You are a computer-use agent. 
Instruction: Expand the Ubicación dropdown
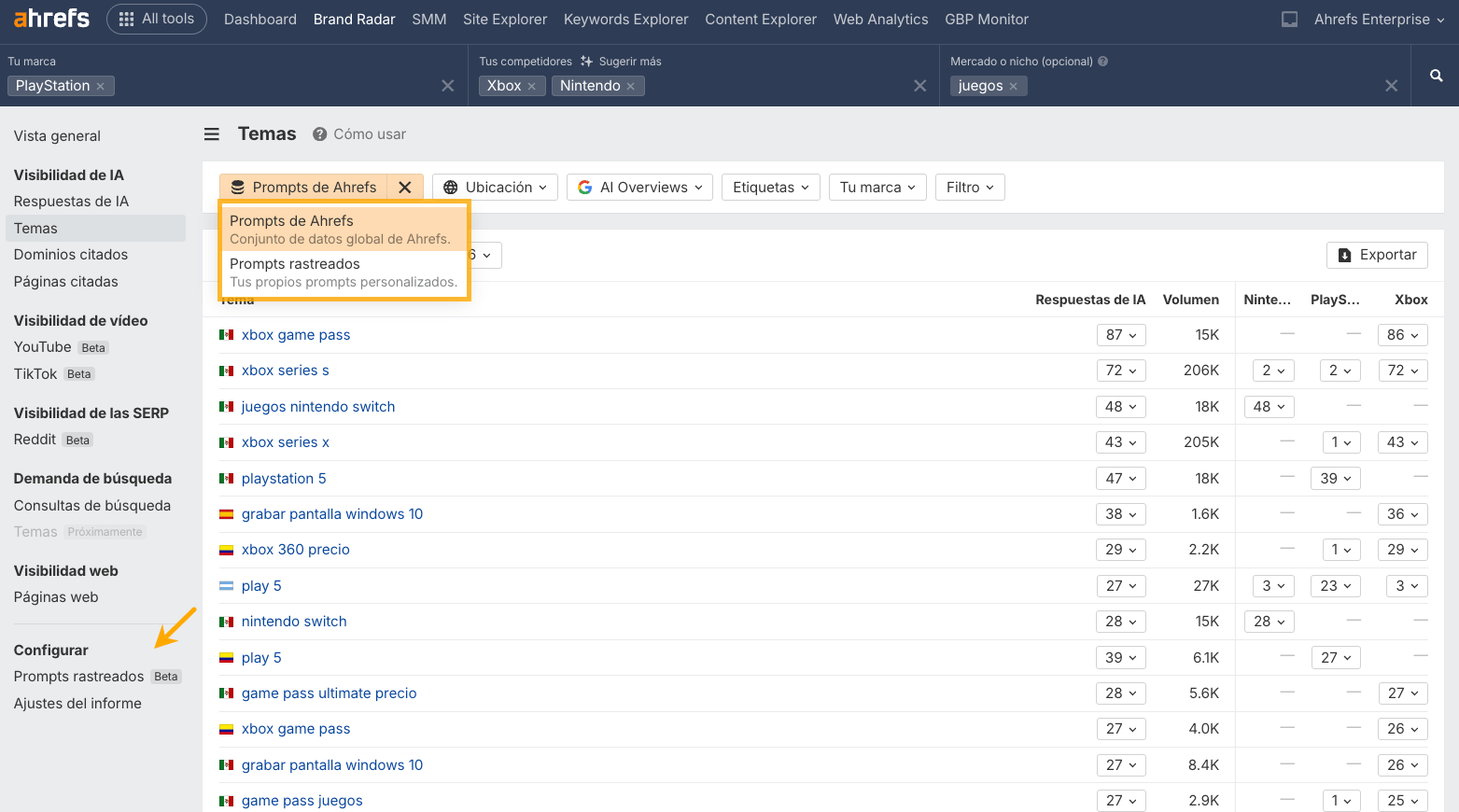point(495,188)
